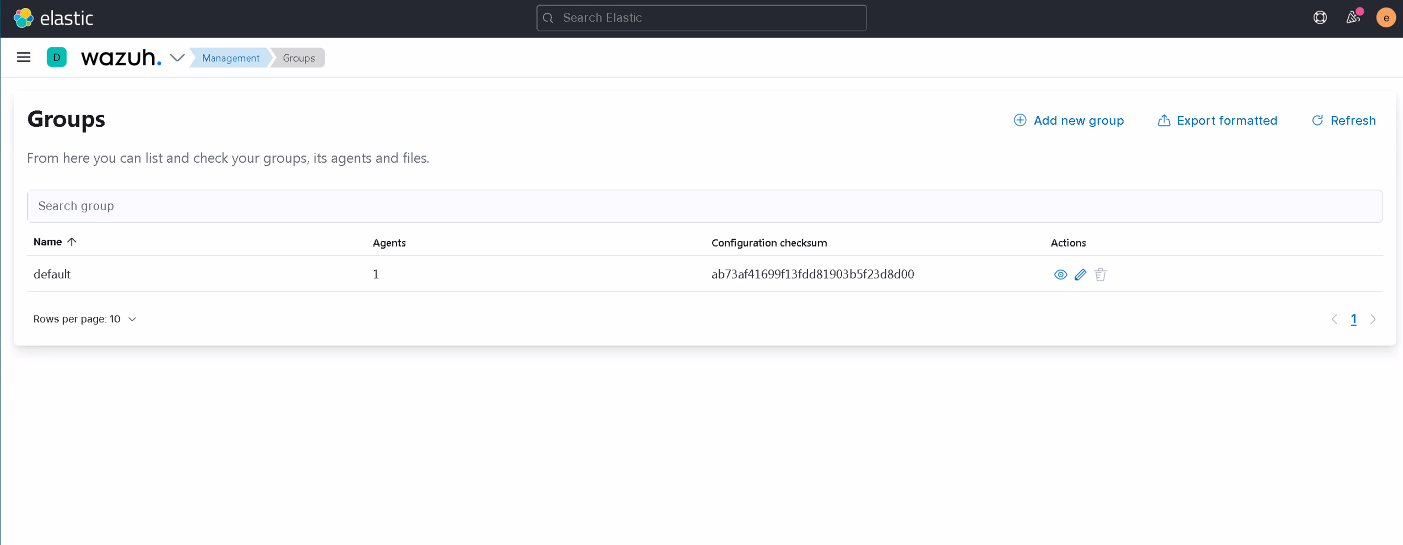Image resolution: width=1403 pixels, height=545 pixels.
Task: View the default group details eye icon
Action: tap(1061, 274)
